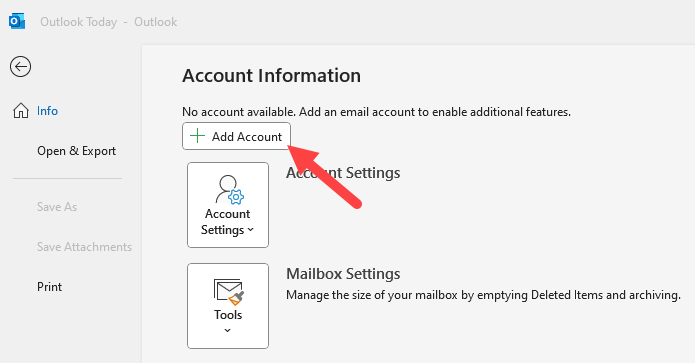The height and width of the screenshot is (363, 695).
Task: Click the back arrow circle icon
Action: pos(20,67)
